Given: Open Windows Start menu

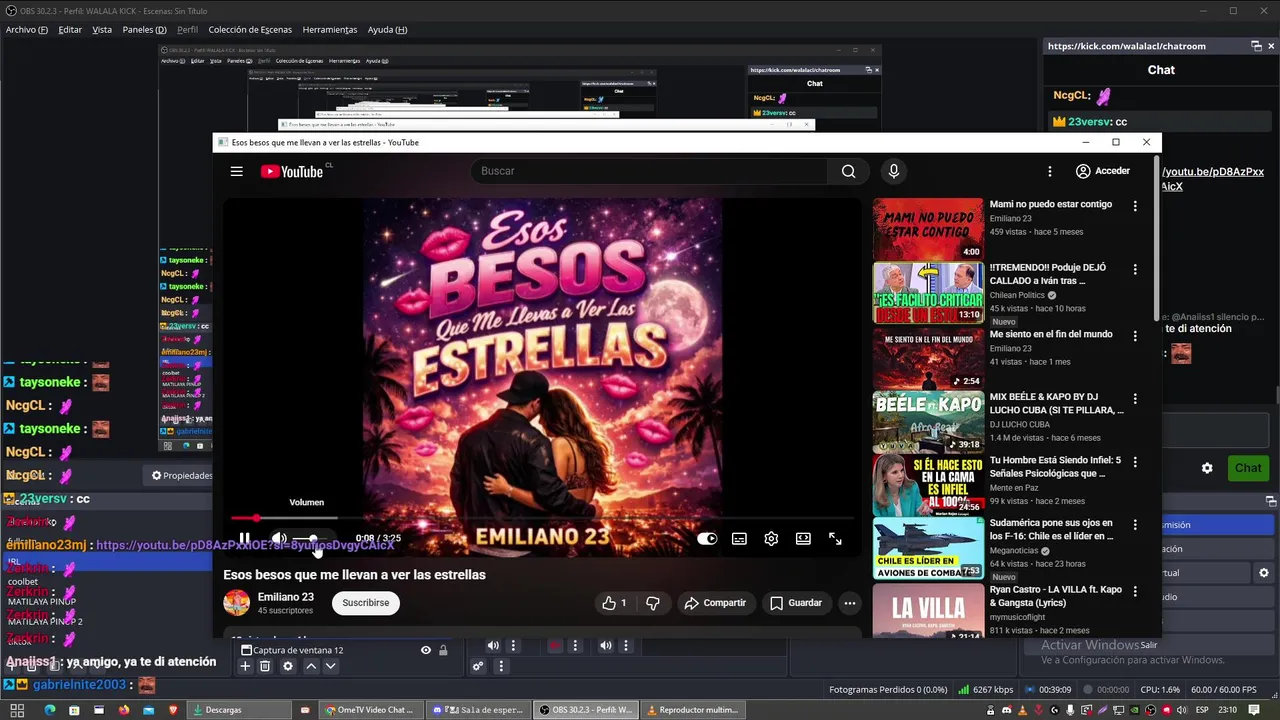Looking at the screenshot, I should point(17,710).
